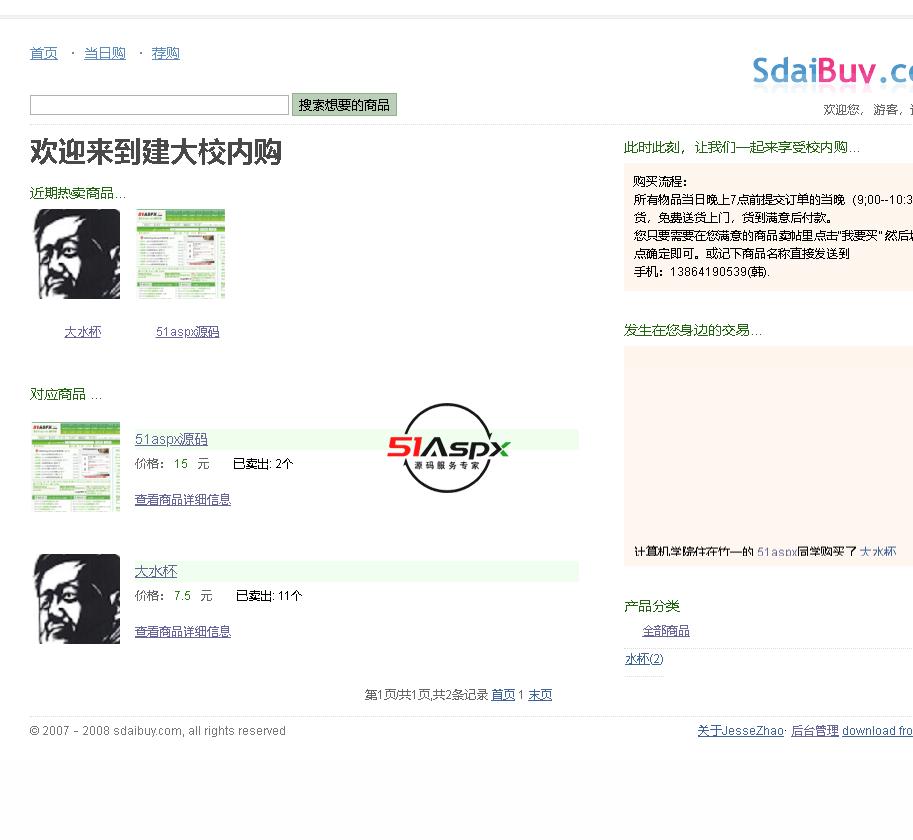Image resolution: width=913 pixels, height=840 pixels.
Task: Open the 大水杯 link under hot sellers
Action: click(83, 332)
